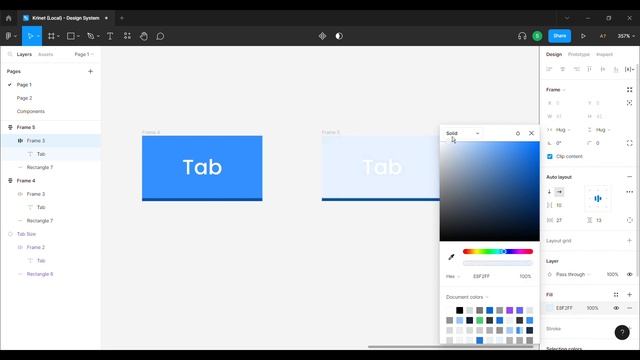Open the Components page
Screen dimensions: 640x360
31,111
